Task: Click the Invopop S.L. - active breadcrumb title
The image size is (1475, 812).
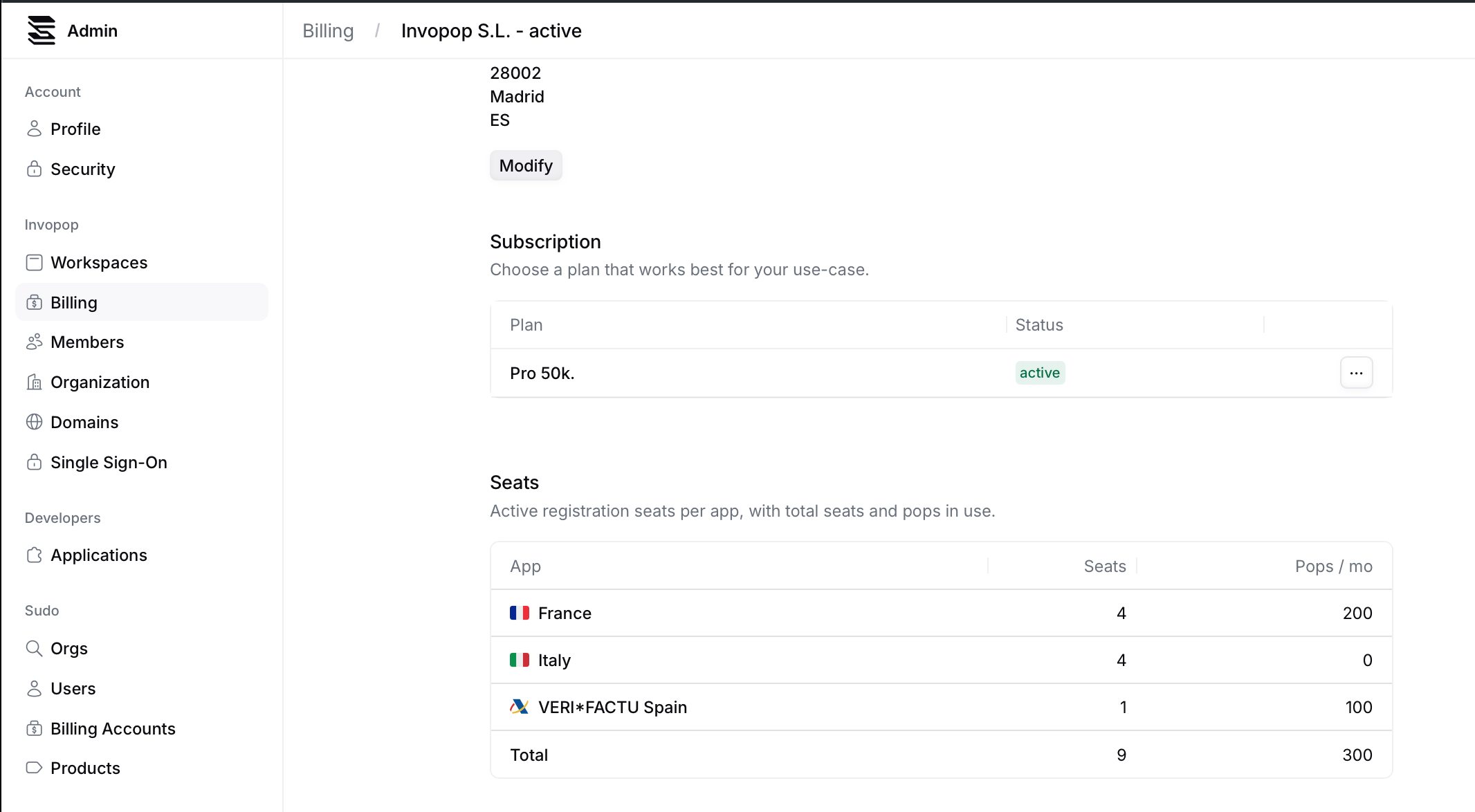Action: (x=491, y=30)
